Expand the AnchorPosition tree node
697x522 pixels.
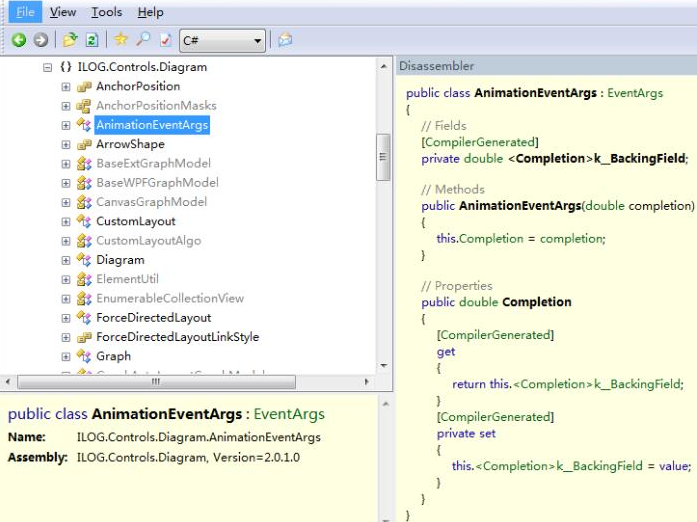(x=66, y=87)
